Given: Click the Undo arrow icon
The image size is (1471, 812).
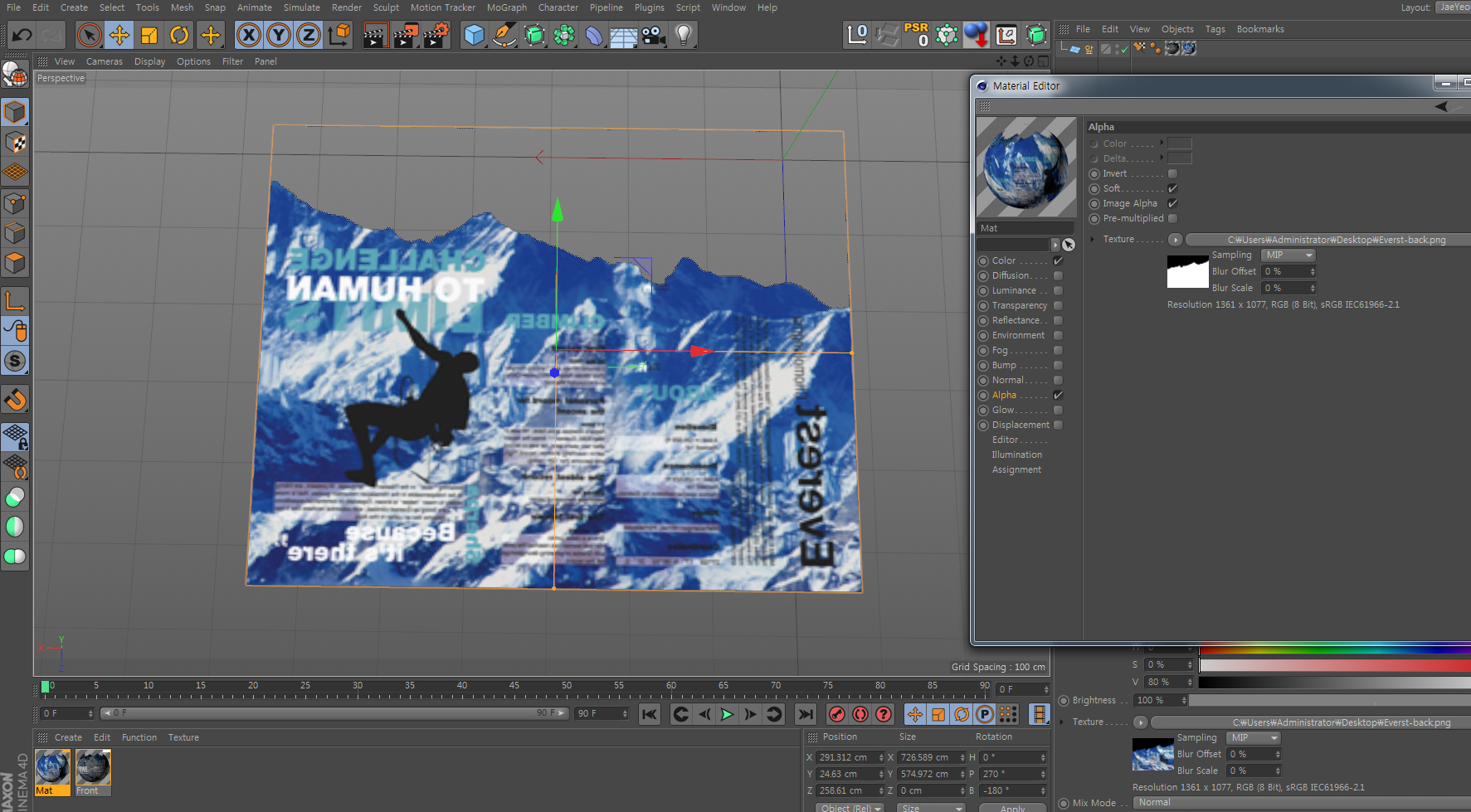Looking at the screenshot, I should tap(22, 35).
